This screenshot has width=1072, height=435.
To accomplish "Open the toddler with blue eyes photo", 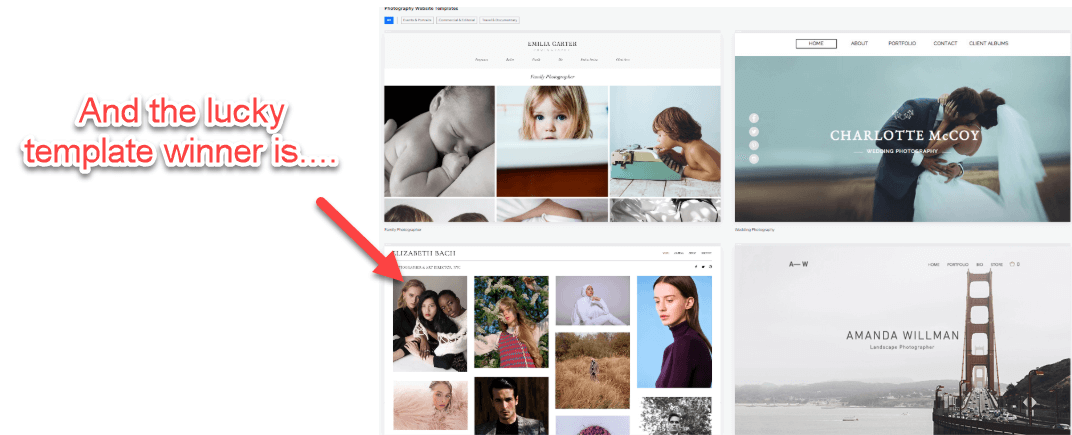I will pyautogui.click(x=552, y=141).
